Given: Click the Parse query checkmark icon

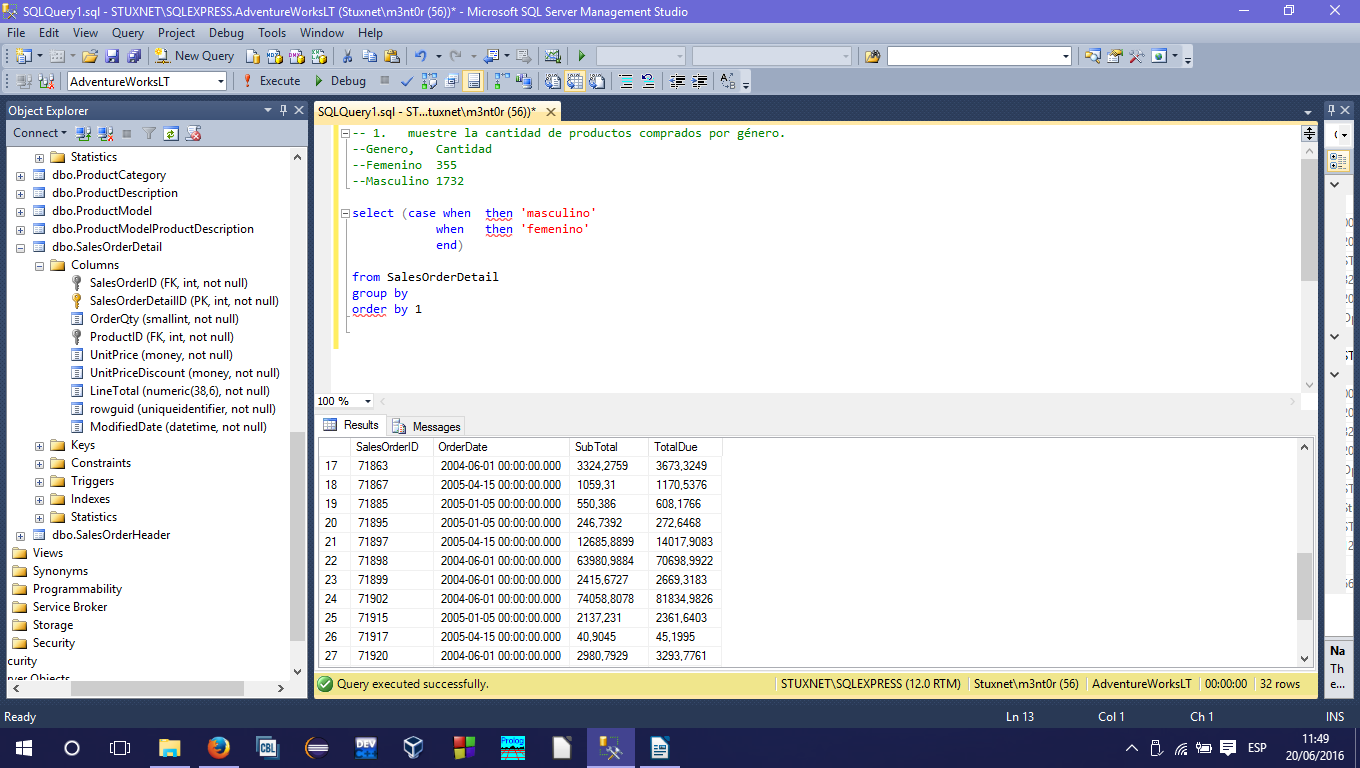Looking at the screenshot, I should (x=407, y=81).
